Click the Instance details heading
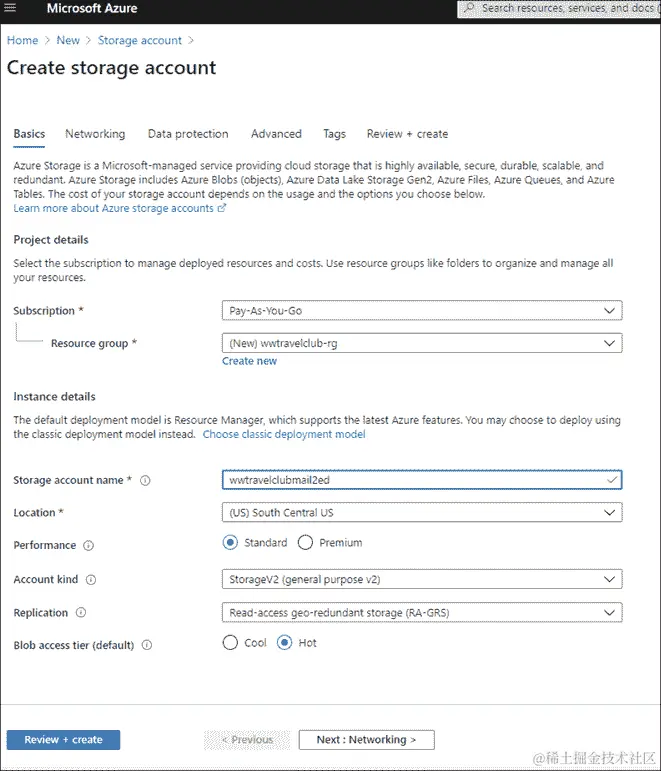Image resolution: width=661 pixels, height=771 pixels. pyautogui.click(x=54, y=396)
